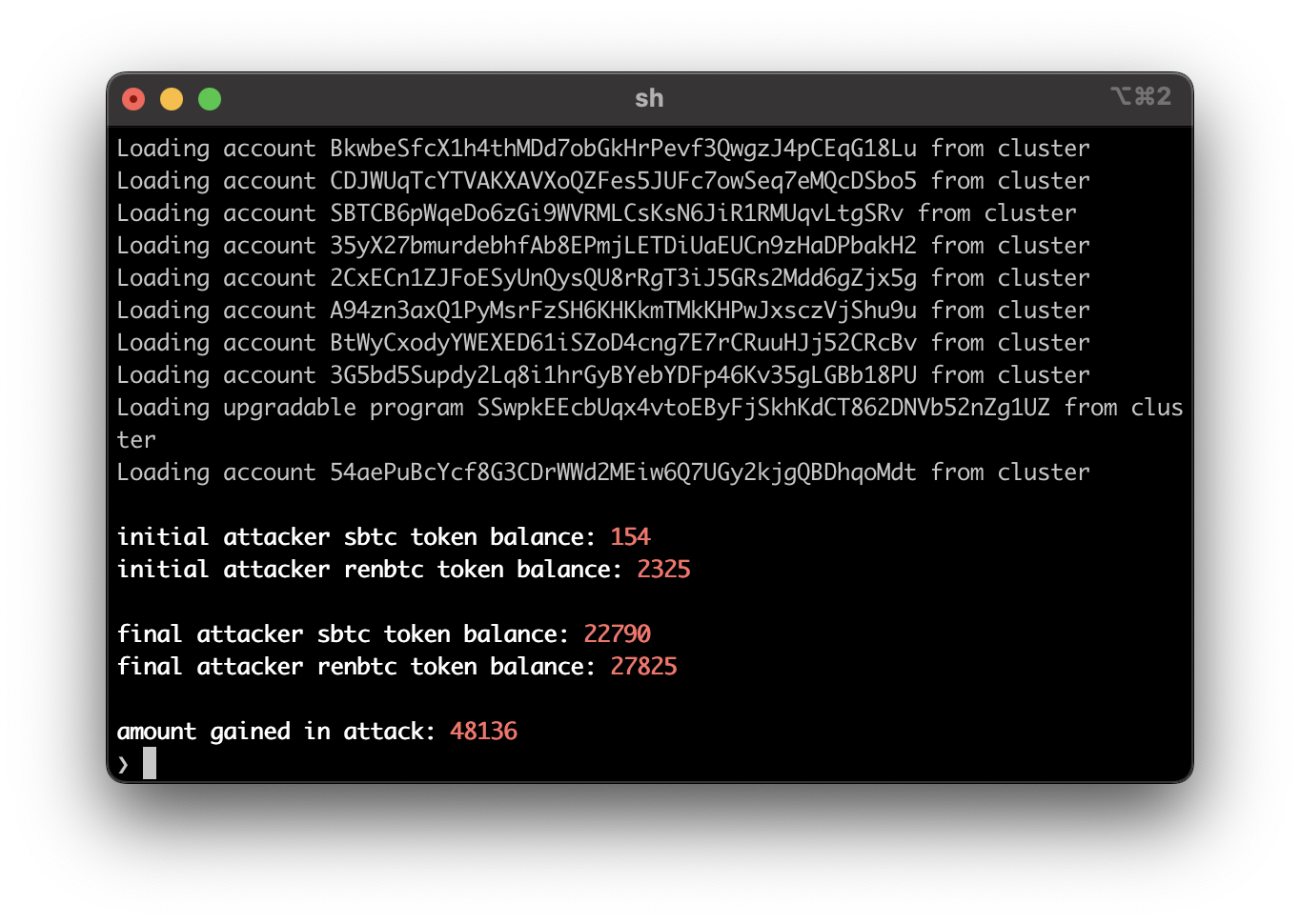Place cursor at the terminal cursor block

tap(150, 763)
